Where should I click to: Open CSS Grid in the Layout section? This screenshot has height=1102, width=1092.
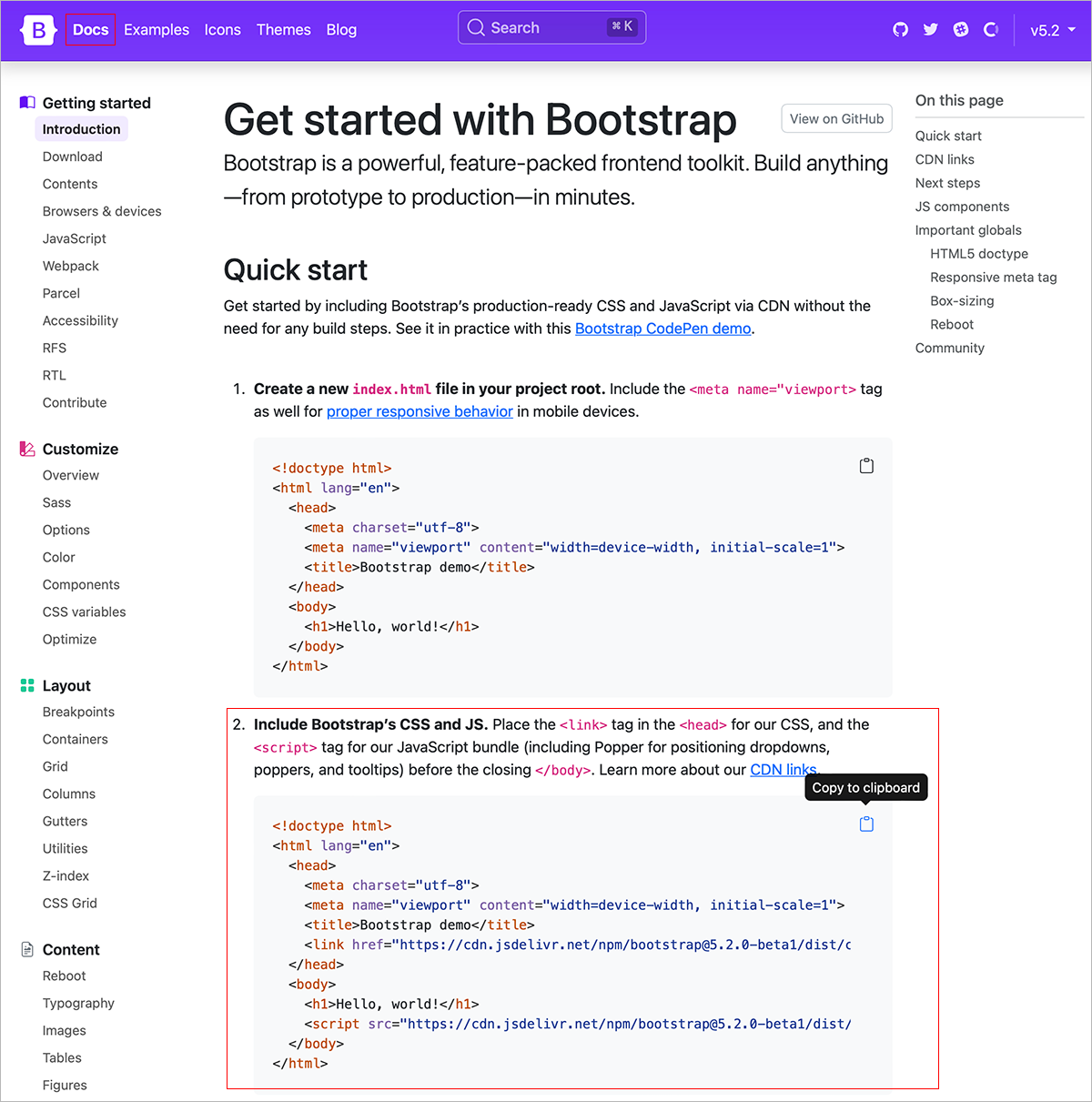click(x=70, y=903)
